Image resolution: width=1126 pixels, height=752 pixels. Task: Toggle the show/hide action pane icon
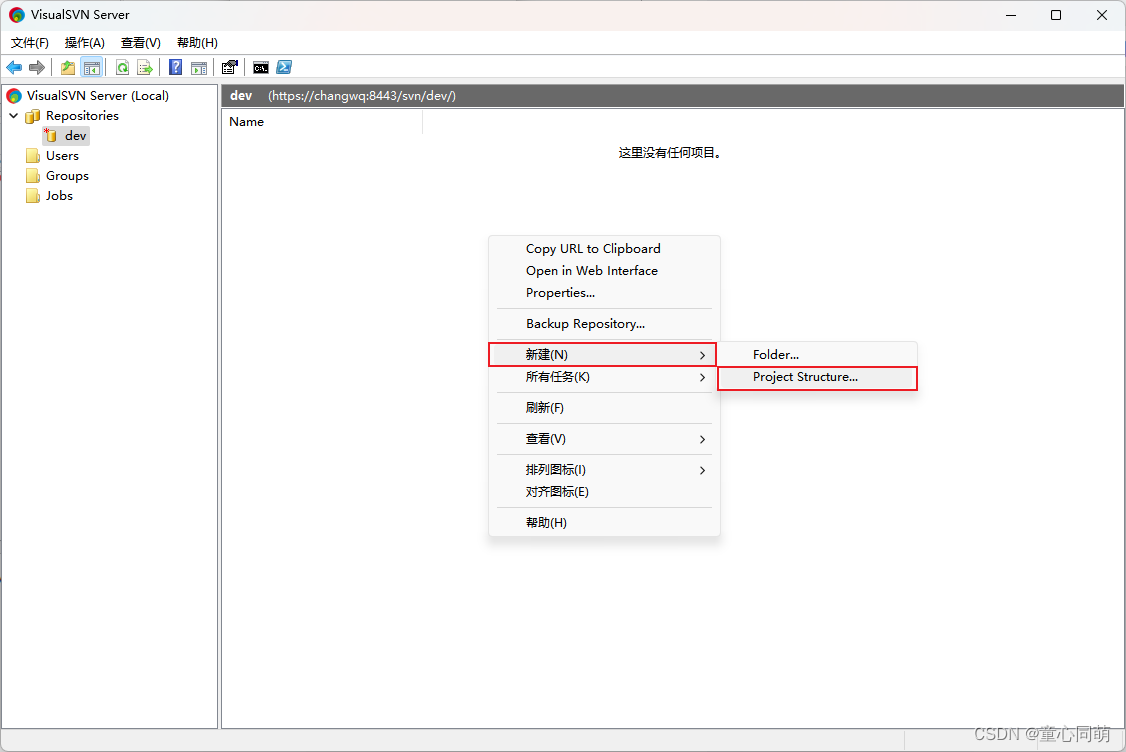point(199,68)
